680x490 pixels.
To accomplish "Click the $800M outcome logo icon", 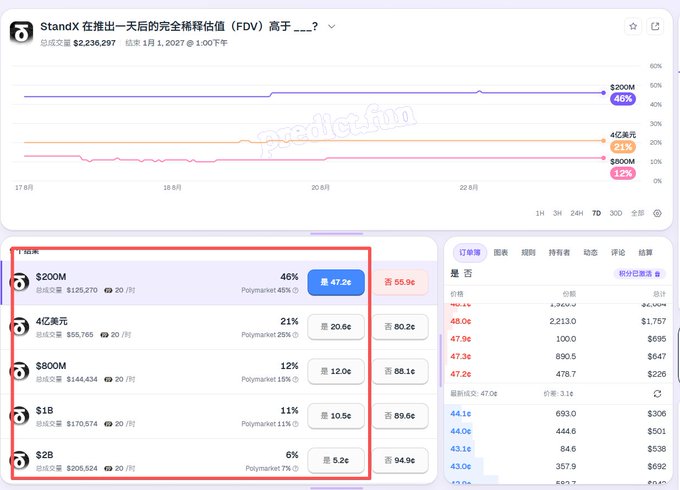I will (20, 372).
